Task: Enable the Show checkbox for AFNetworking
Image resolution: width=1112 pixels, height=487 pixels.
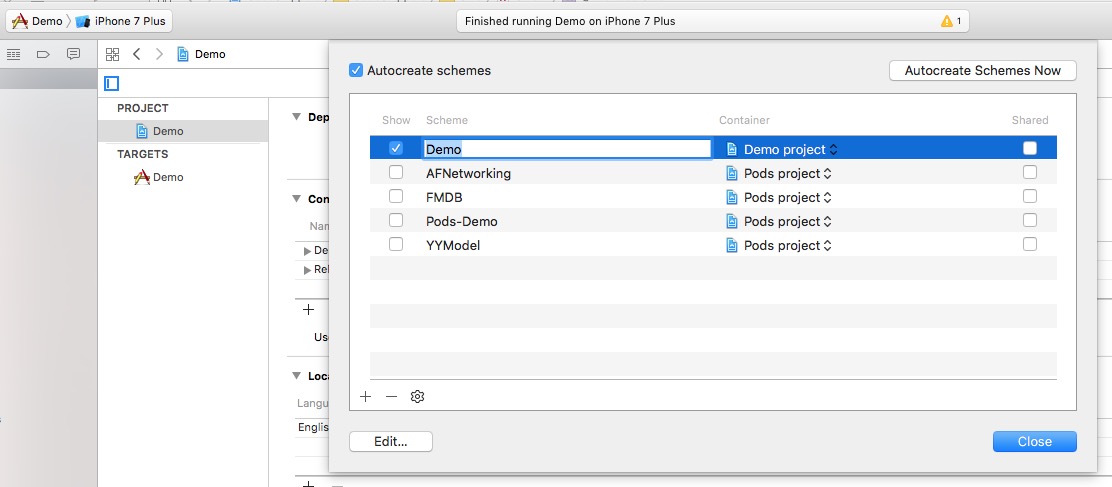Action: 396,173
